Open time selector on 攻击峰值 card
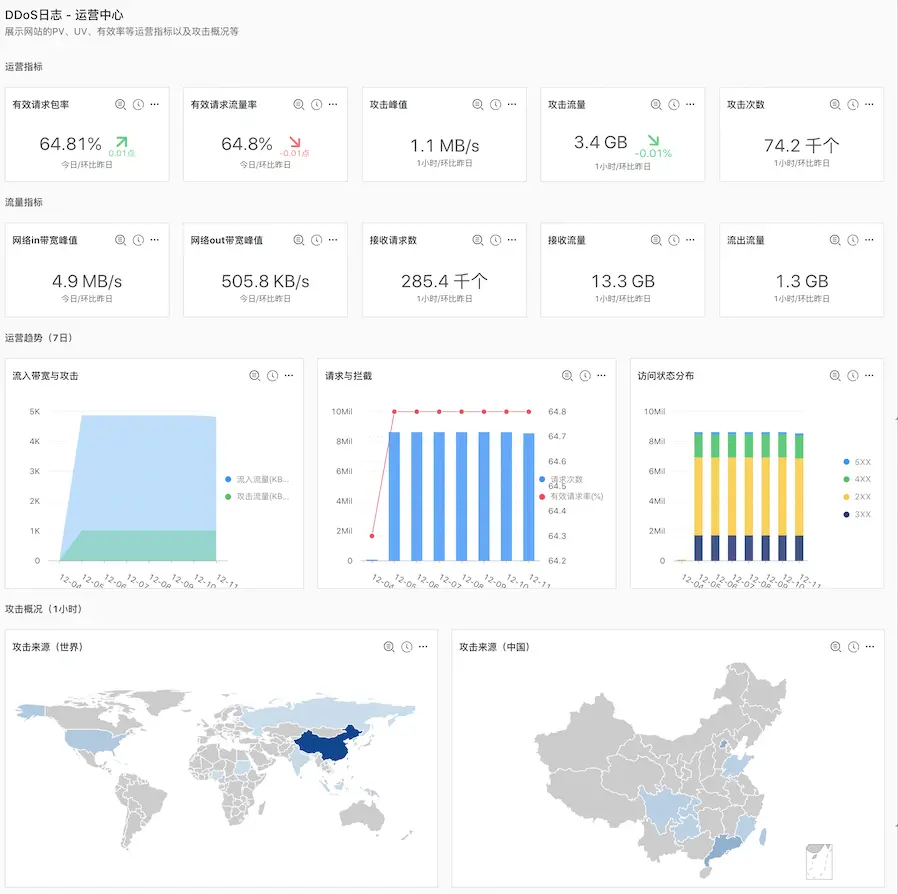 495,104
